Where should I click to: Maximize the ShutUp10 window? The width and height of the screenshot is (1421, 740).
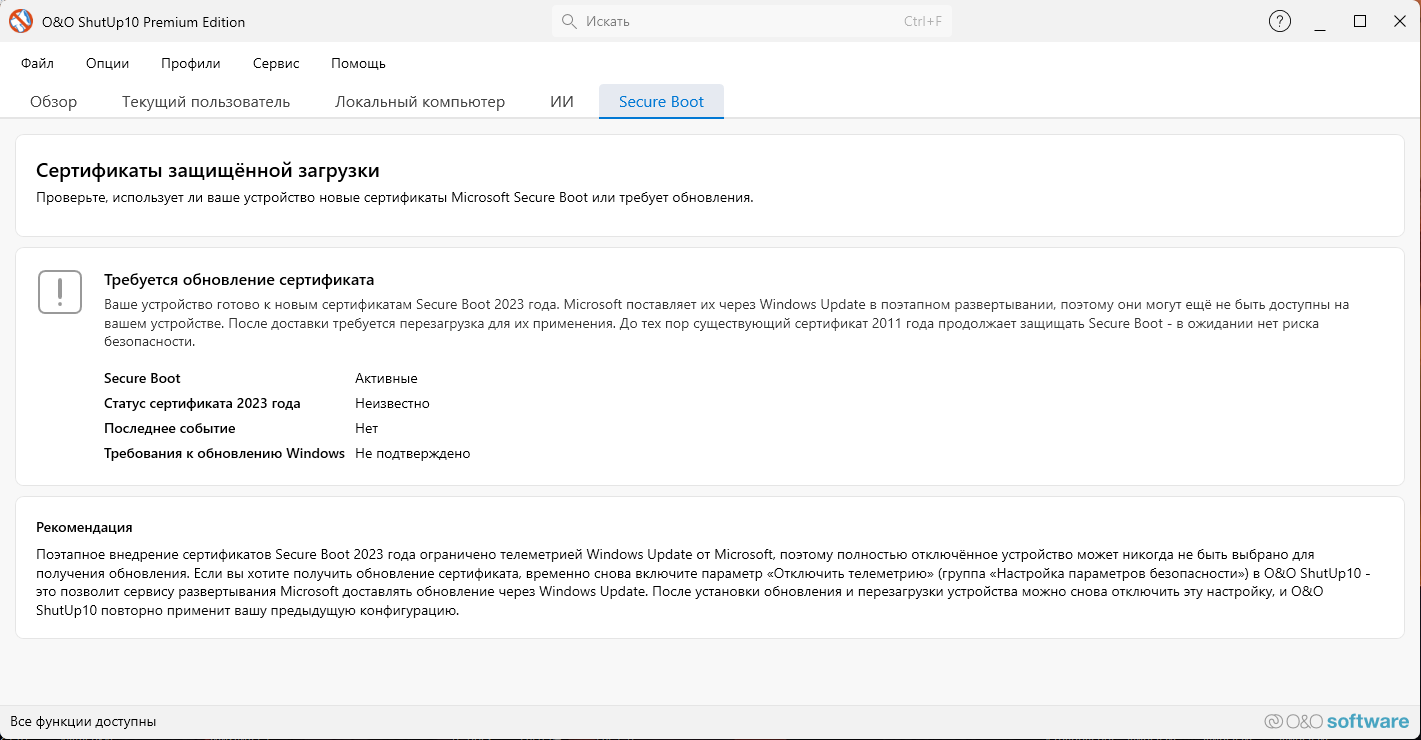pos(1359,21)
